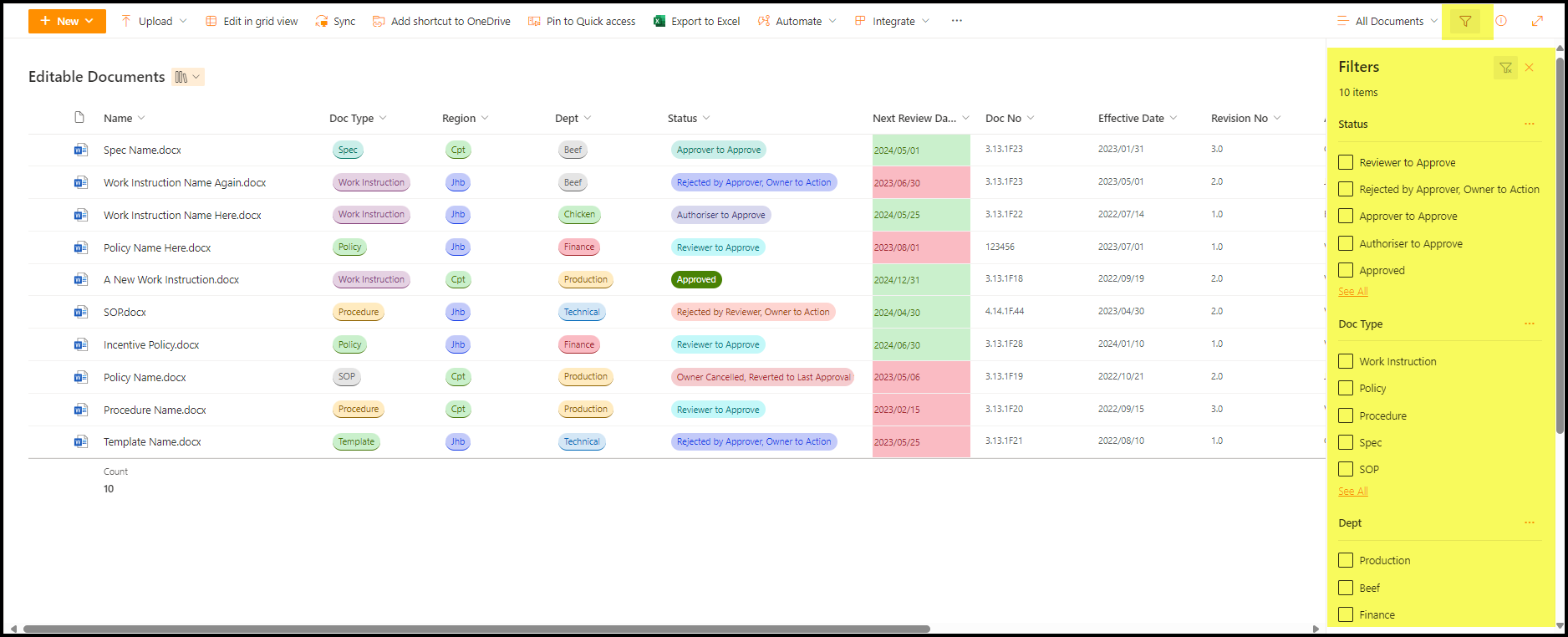
Task: Open the Policy Name Here.docx file link
Action: point(157,247)
